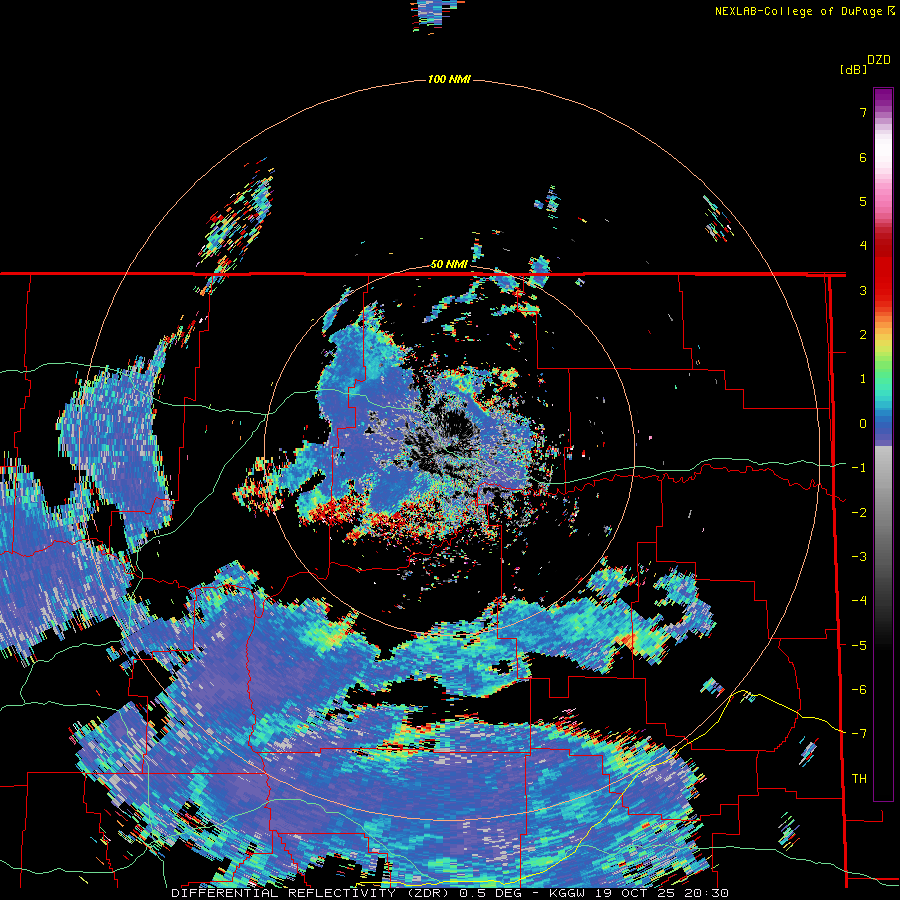The height and width of the screenshot is (900, 900).
Task: Click the 6 value on color scale
Action: [x=863, y=157]
